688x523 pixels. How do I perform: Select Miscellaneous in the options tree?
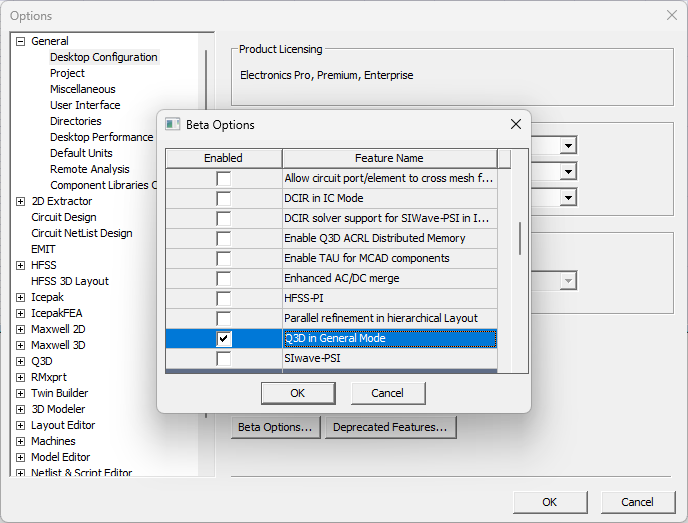82,90
